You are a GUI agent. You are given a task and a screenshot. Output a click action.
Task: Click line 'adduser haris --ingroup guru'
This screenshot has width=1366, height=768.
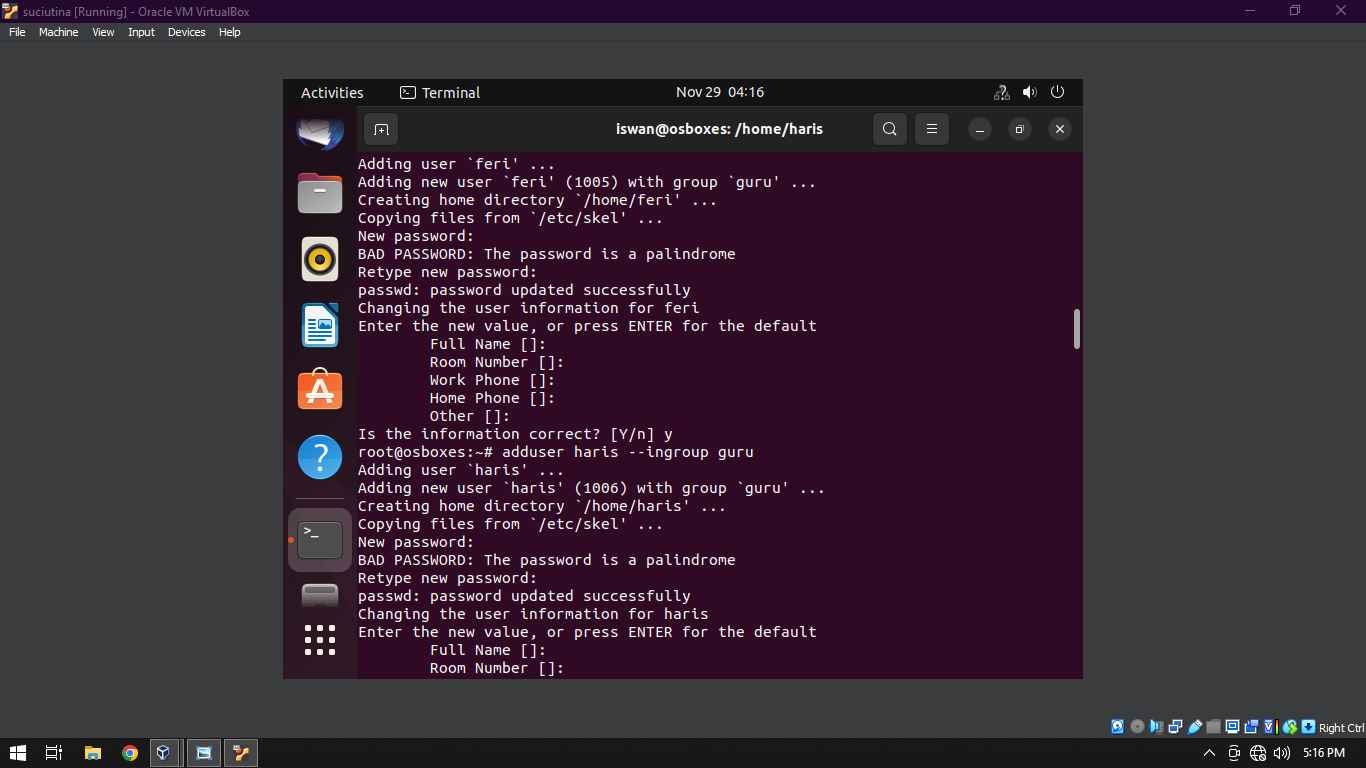628,452
